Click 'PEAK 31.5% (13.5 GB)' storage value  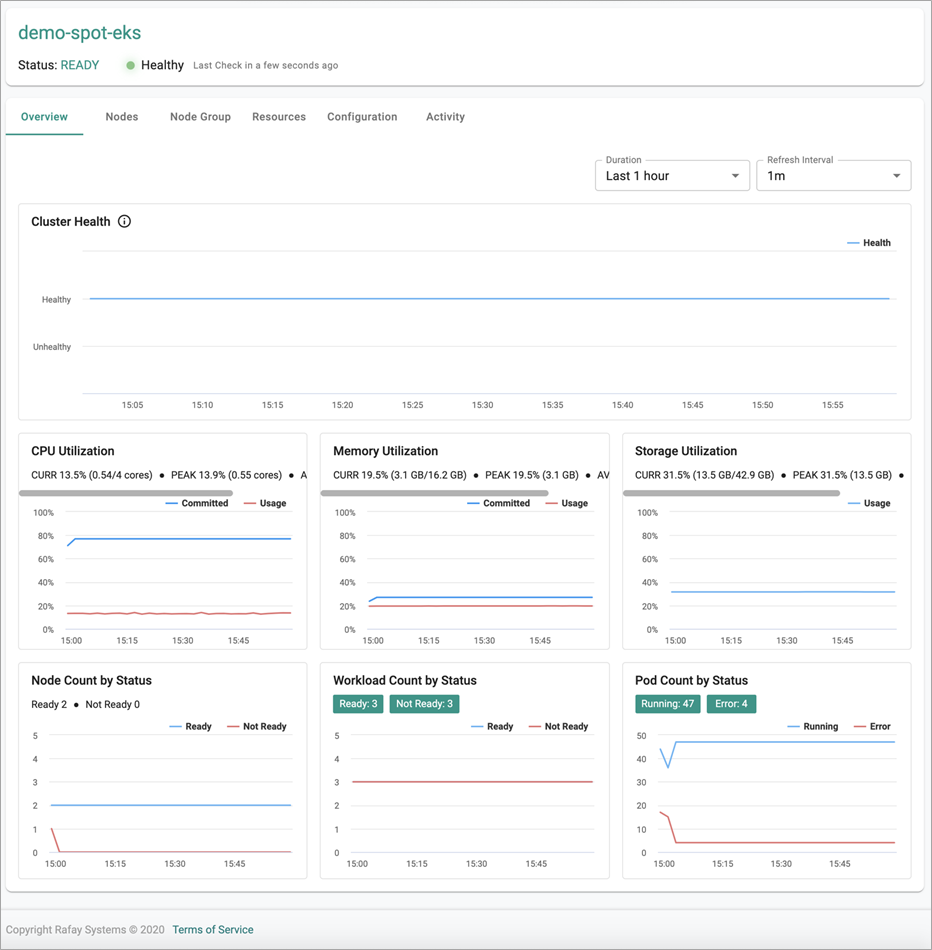click(842, 475)
